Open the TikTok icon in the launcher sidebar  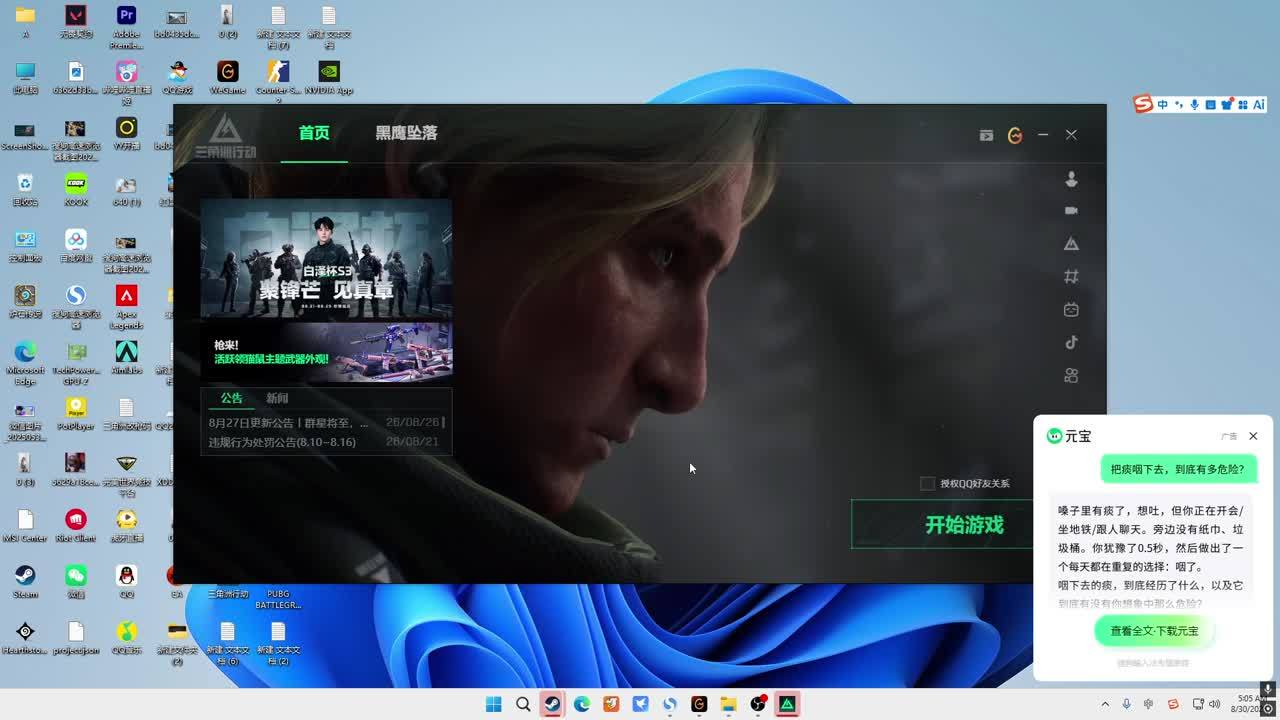1071,342
